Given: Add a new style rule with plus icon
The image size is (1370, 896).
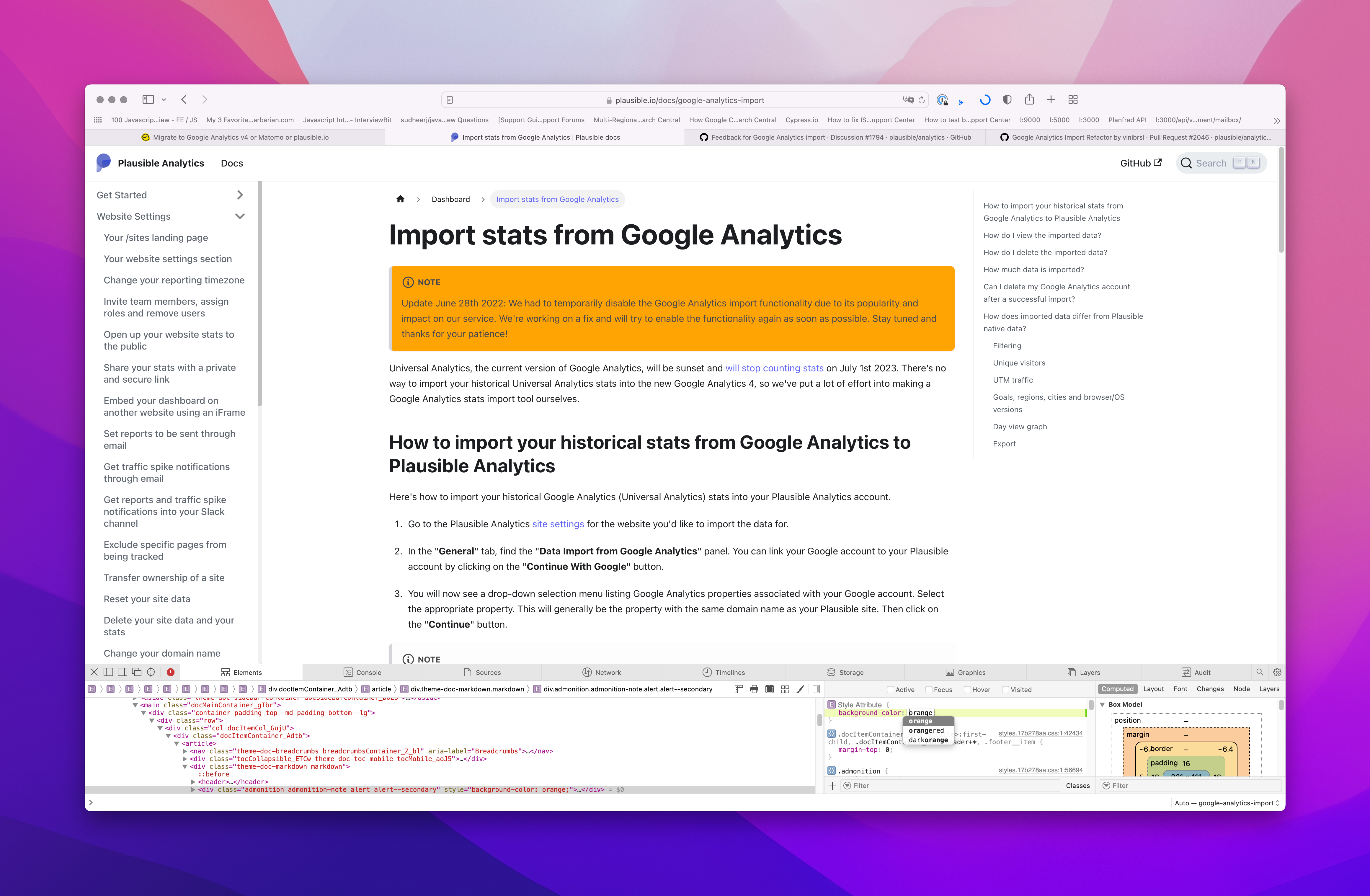Looking at the screenshot, I should coord(832,786).
